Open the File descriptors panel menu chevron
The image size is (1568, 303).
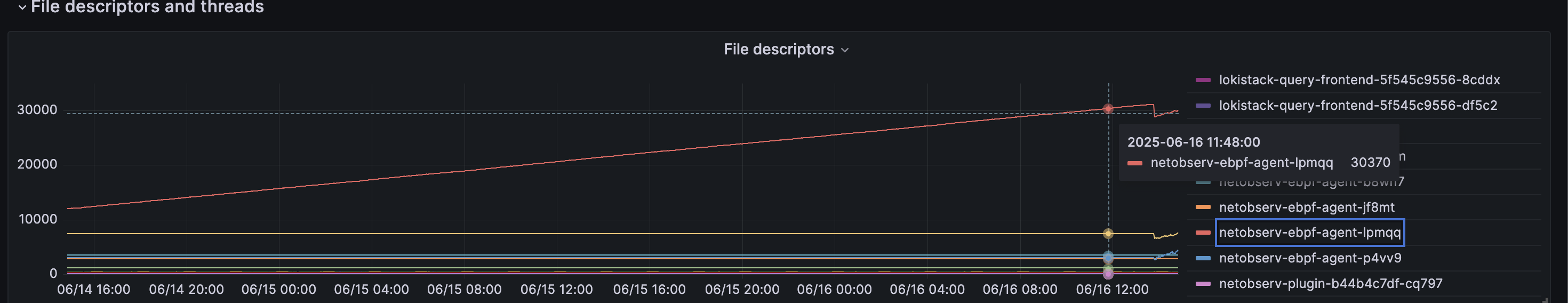[845, 51]
